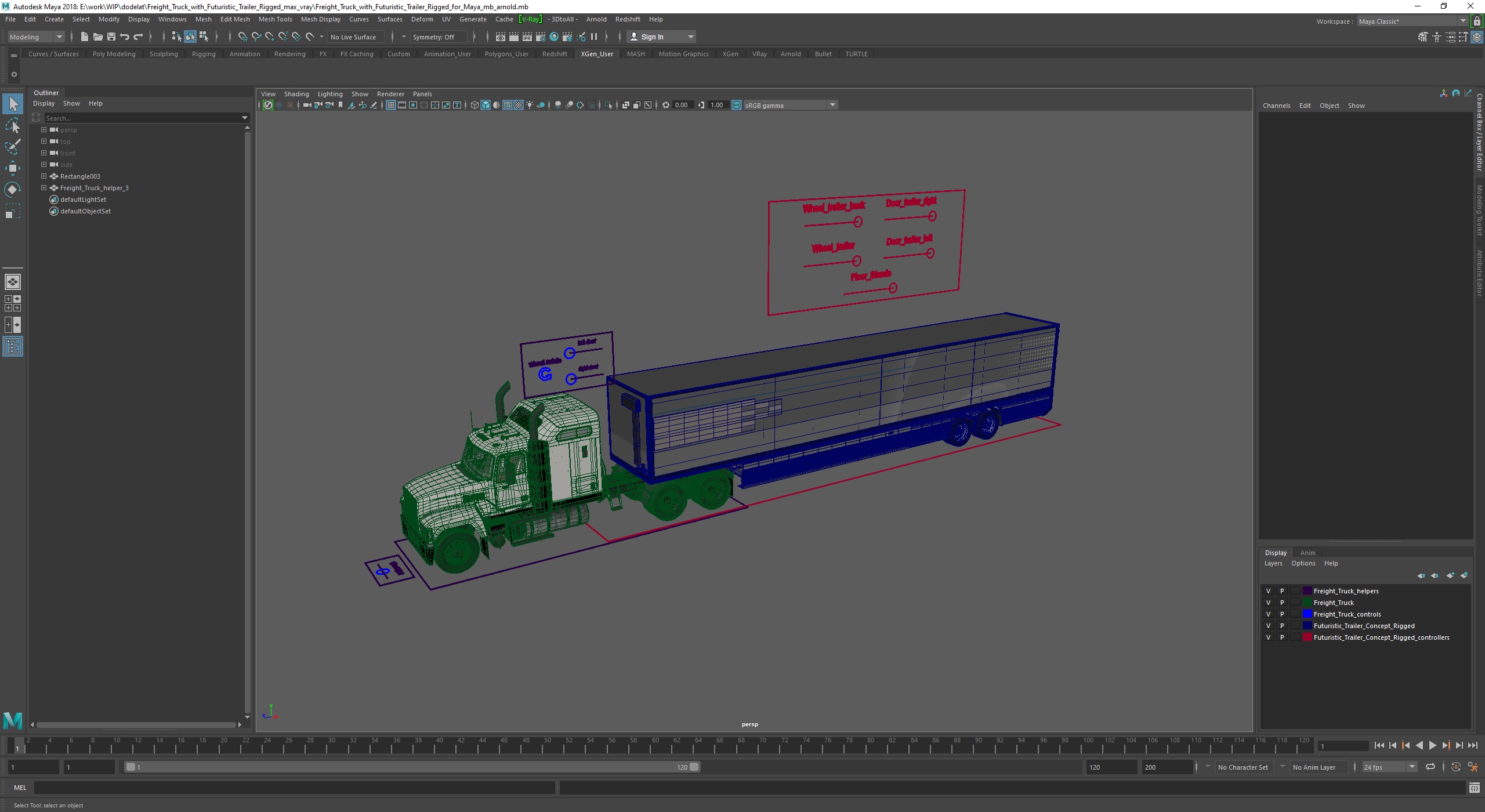
Task: Open the XGen_User custom tab
Action: (596, 54)
